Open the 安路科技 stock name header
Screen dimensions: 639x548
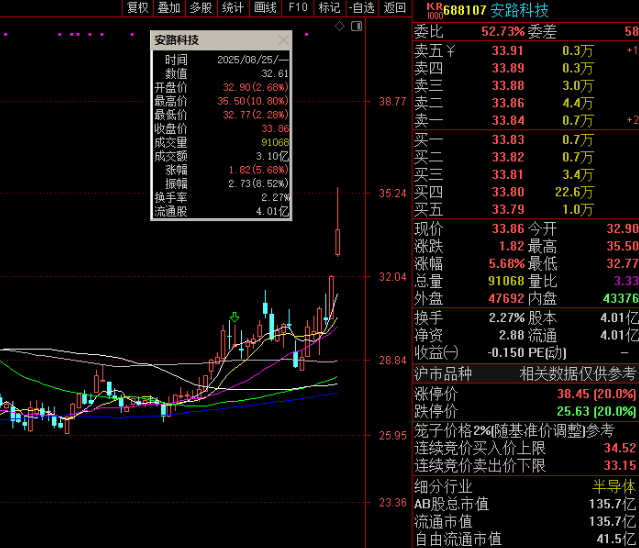click(519, 11)
